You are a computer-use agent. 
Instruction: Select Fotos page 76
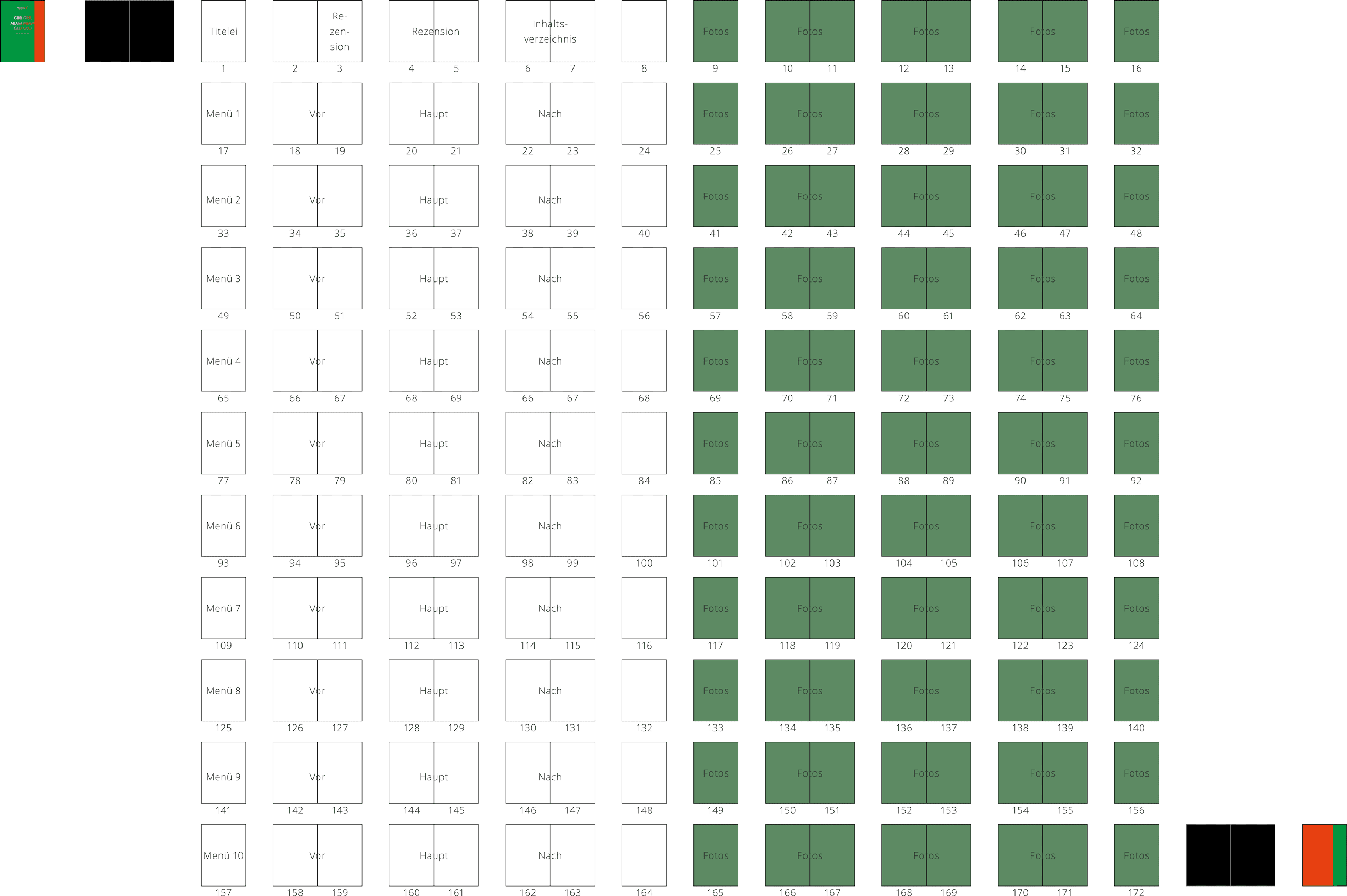[x=1137, y=360]
